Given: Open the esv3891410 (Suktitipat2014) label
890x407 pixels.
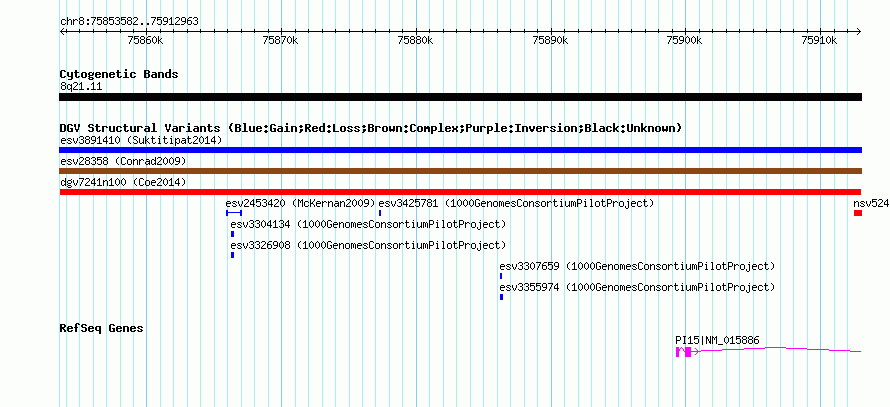Looking at the screenshot, I should tap(141, 140).
